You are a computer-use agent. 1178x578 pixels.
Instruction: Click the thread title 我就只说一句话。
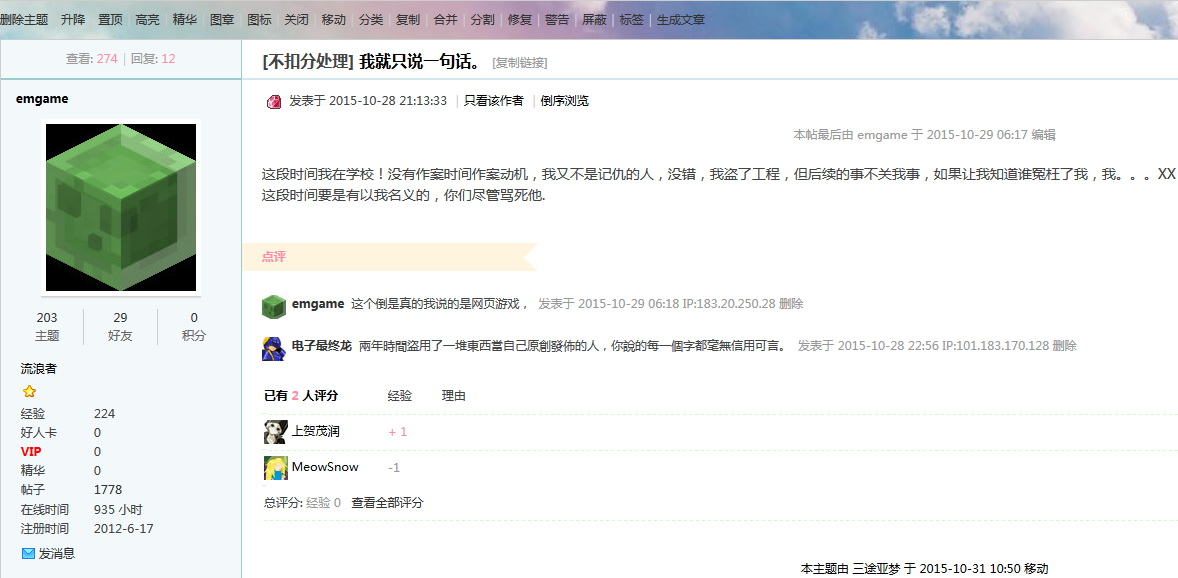(419, 62)
